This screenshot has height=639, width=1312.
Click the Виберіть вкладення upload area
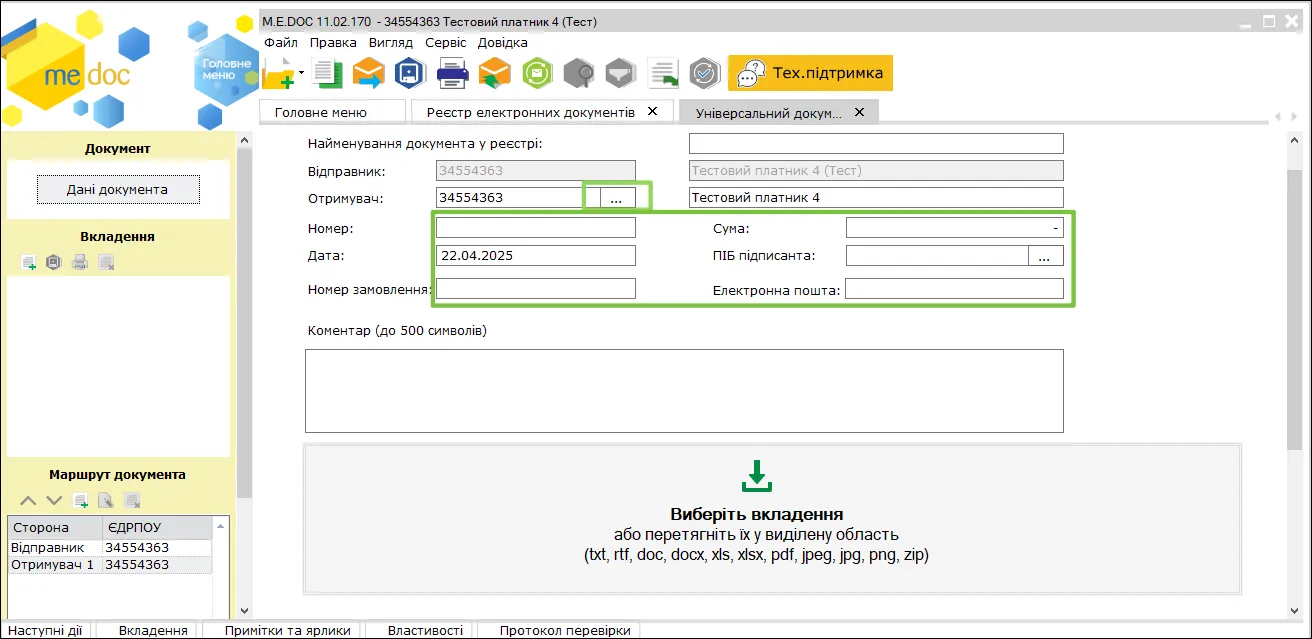pyautogui.click(x=772, y=518)
